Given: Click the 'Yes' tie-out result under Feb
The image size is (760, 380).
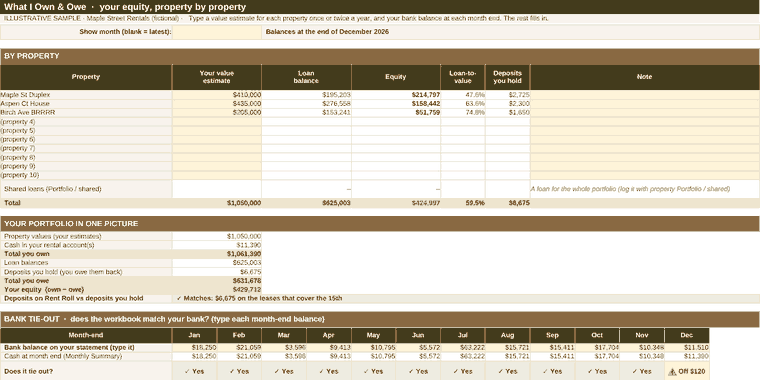Looking at the screenshot, I should click(239, 371).
